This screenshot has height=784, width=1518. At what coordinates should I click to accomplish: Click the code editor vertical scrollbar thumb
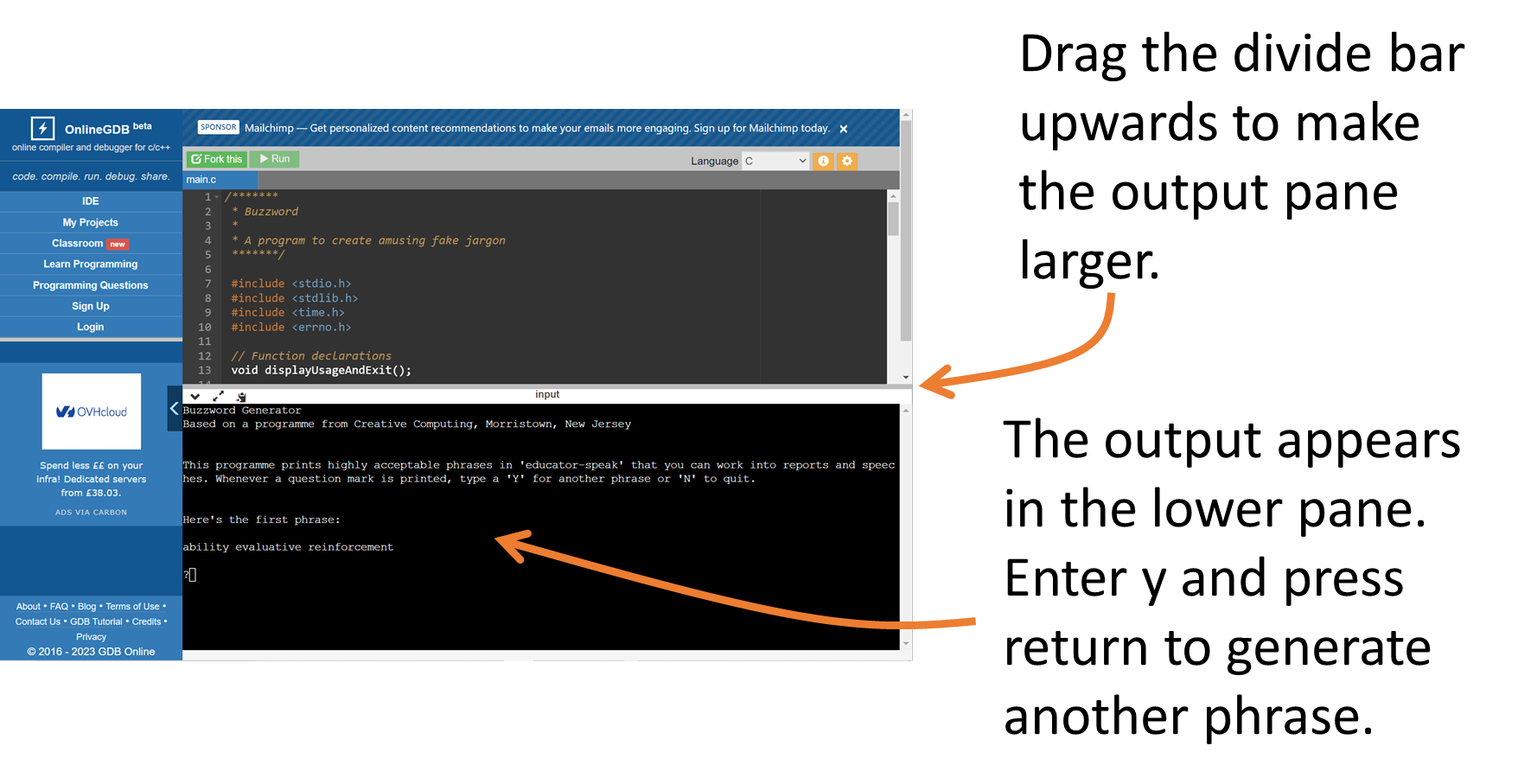tap(893, 219)
